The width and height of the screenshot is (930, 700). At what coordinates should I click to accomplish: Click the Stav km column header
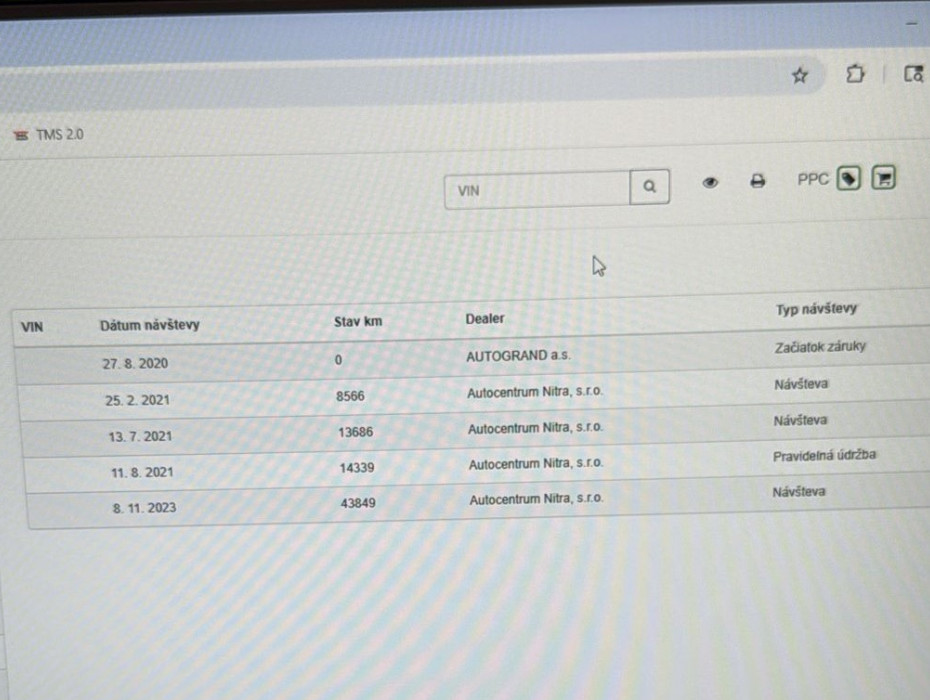coord(358,322)
